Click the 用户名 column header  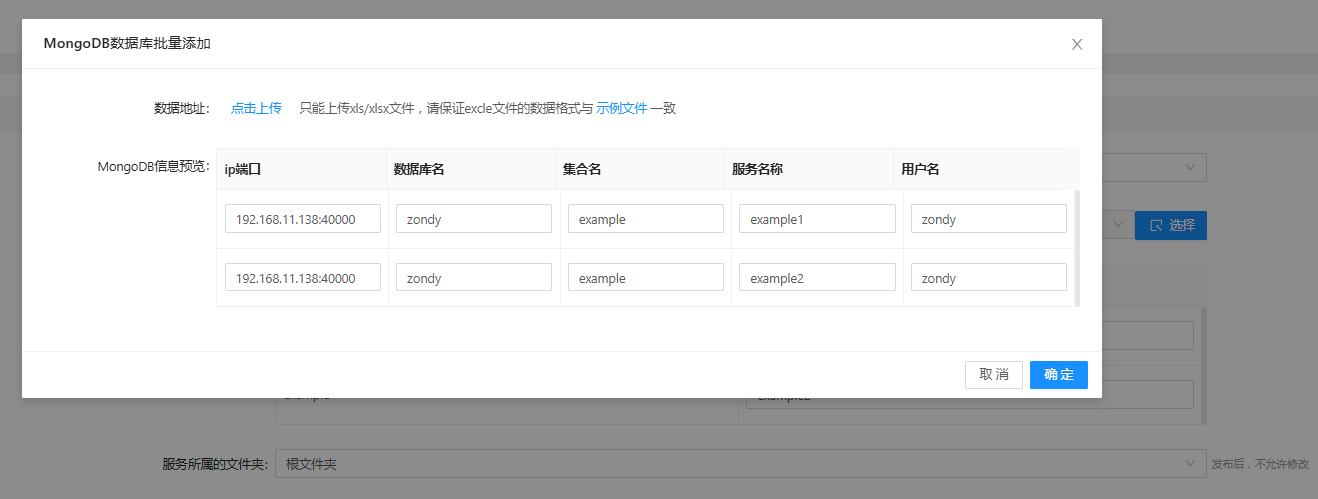pyautogui.click(x=979, y=169)
